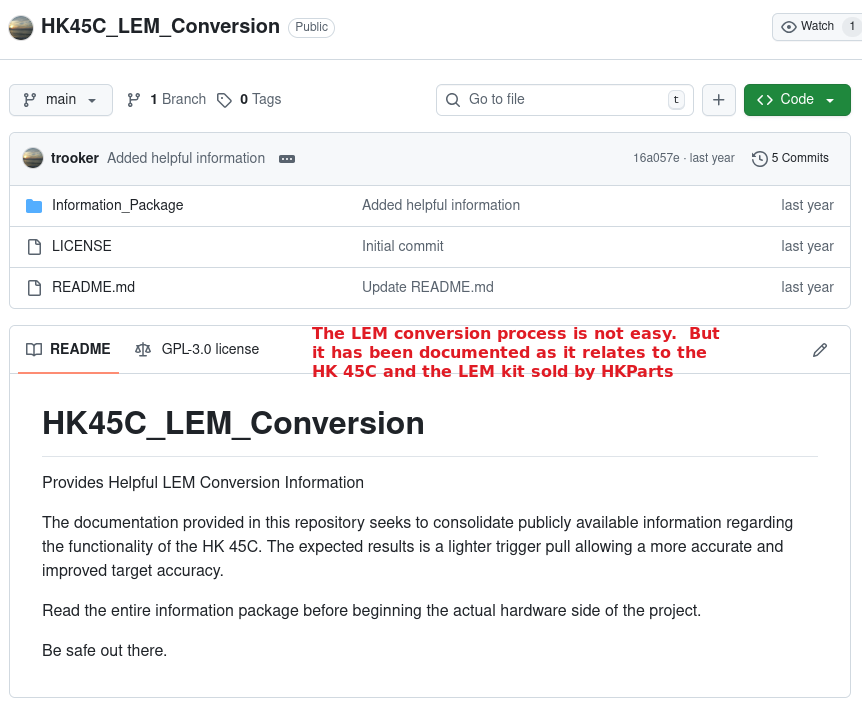Click the tags icon
Screen dimensions: 862x704
224,100
